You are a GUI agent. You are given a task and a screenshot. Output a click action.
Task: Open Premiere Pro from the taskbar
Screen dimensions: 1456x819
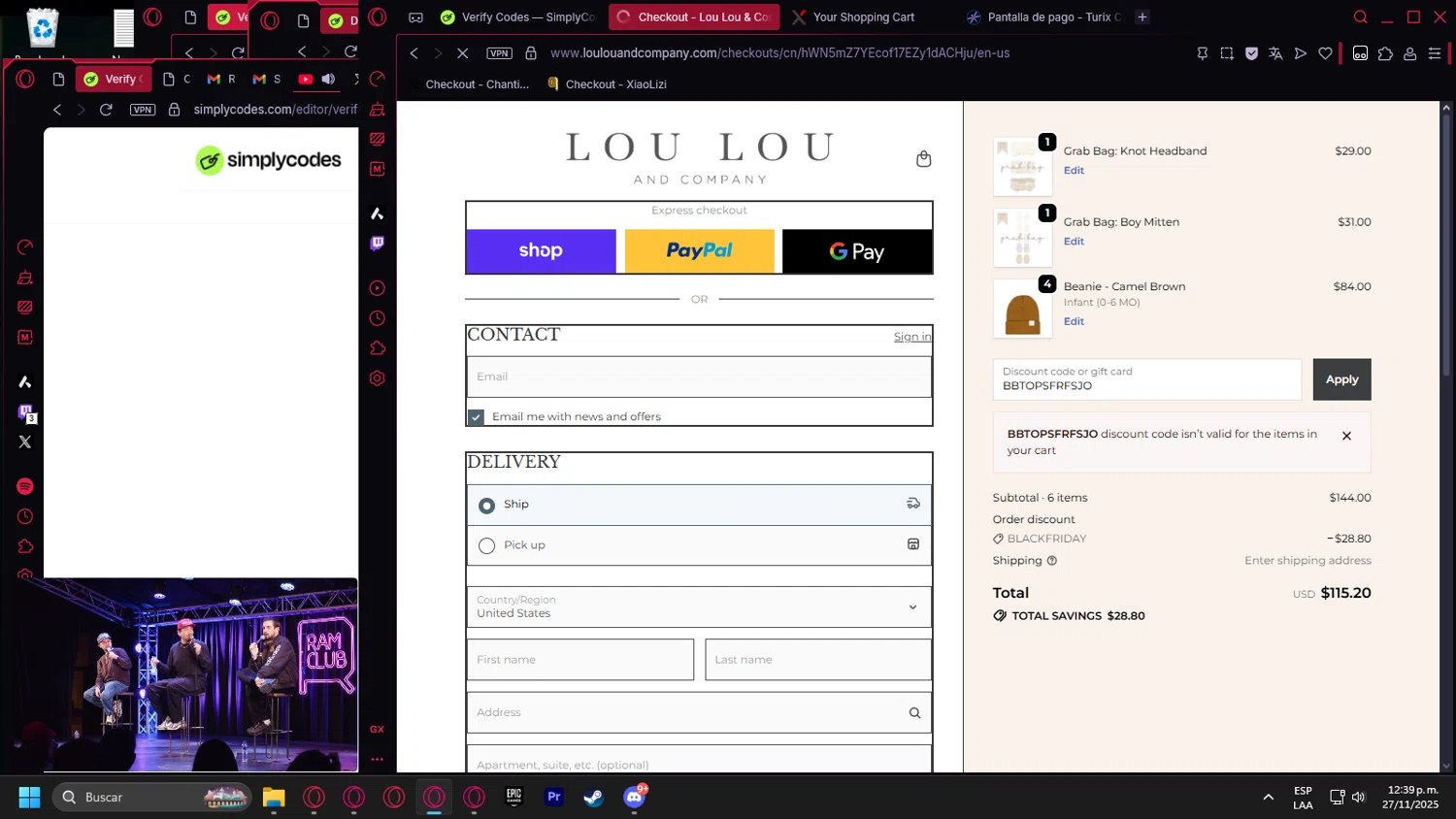tap(553, 798)
